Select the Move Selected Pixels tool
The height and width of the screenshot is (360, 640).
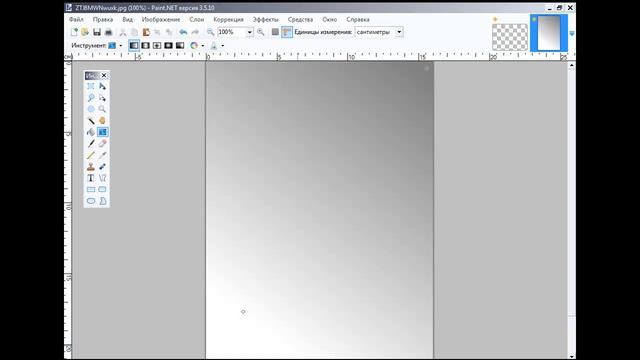pos(102,86)
